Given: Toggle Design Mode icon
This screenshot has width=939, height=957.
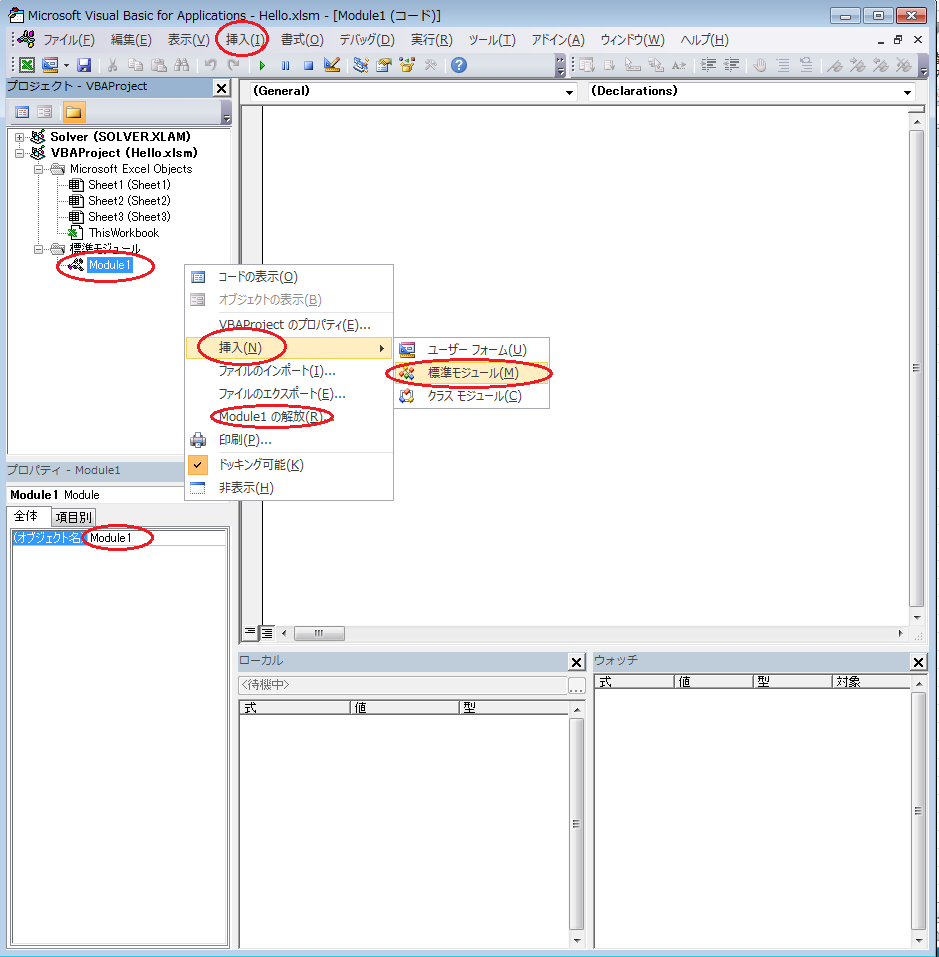Looking at the screenshot, I should pyautogui.click(x=332, y=65).
